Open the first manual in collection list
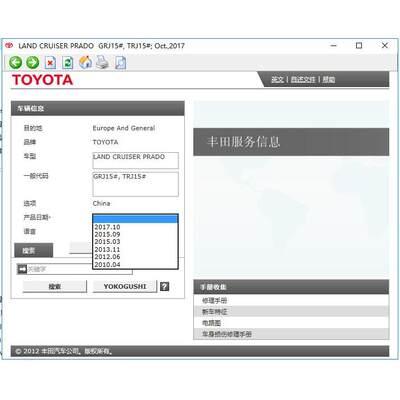This screenshot has height=400, width=400. click(x=291, y=300)
